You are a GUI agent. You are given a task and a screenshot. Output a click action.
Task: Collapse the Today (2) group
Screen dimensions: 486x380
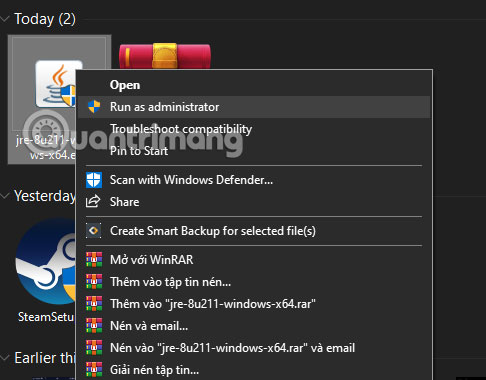tap(5, 19)
